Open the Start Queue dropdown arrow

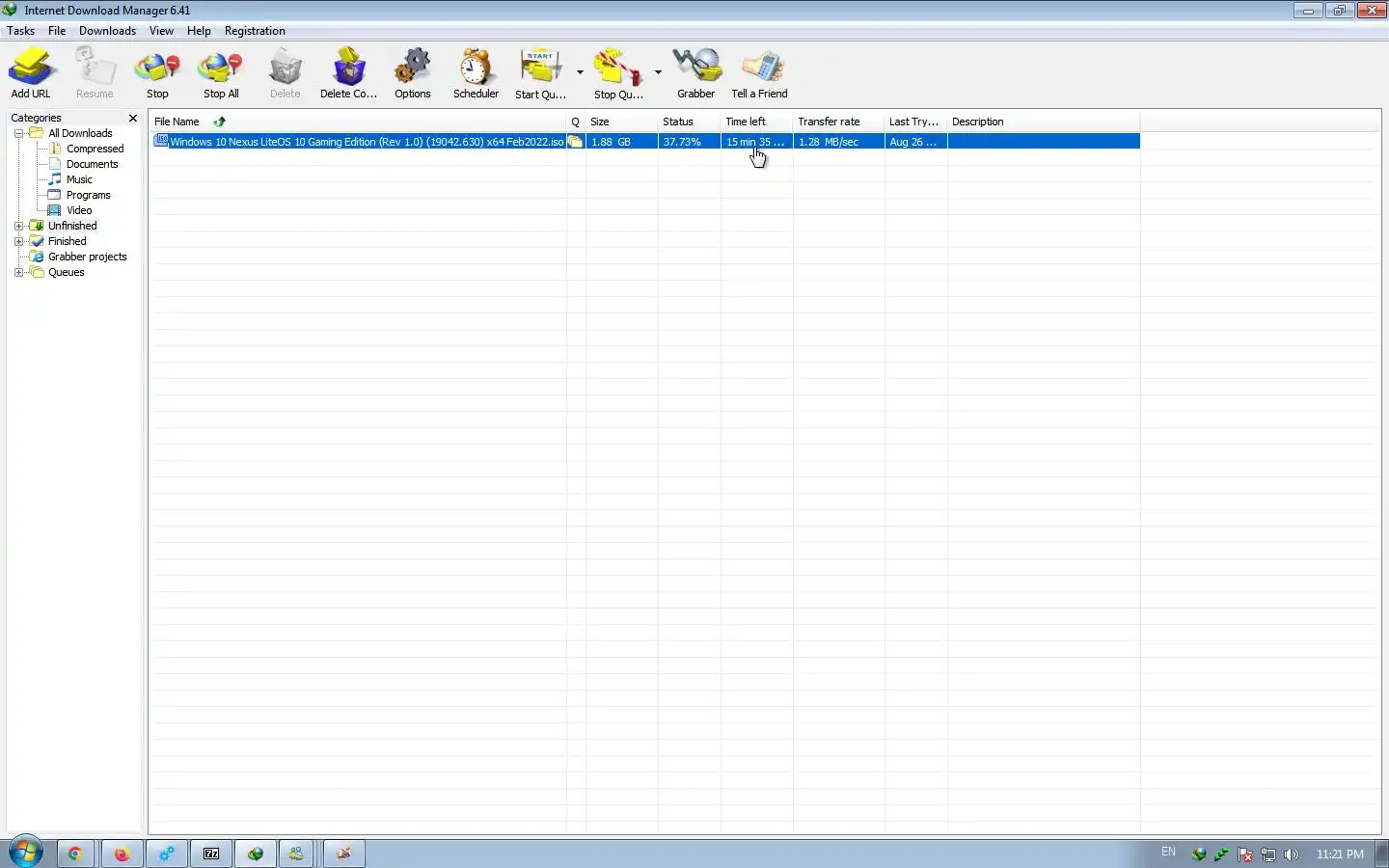[580, 72]
